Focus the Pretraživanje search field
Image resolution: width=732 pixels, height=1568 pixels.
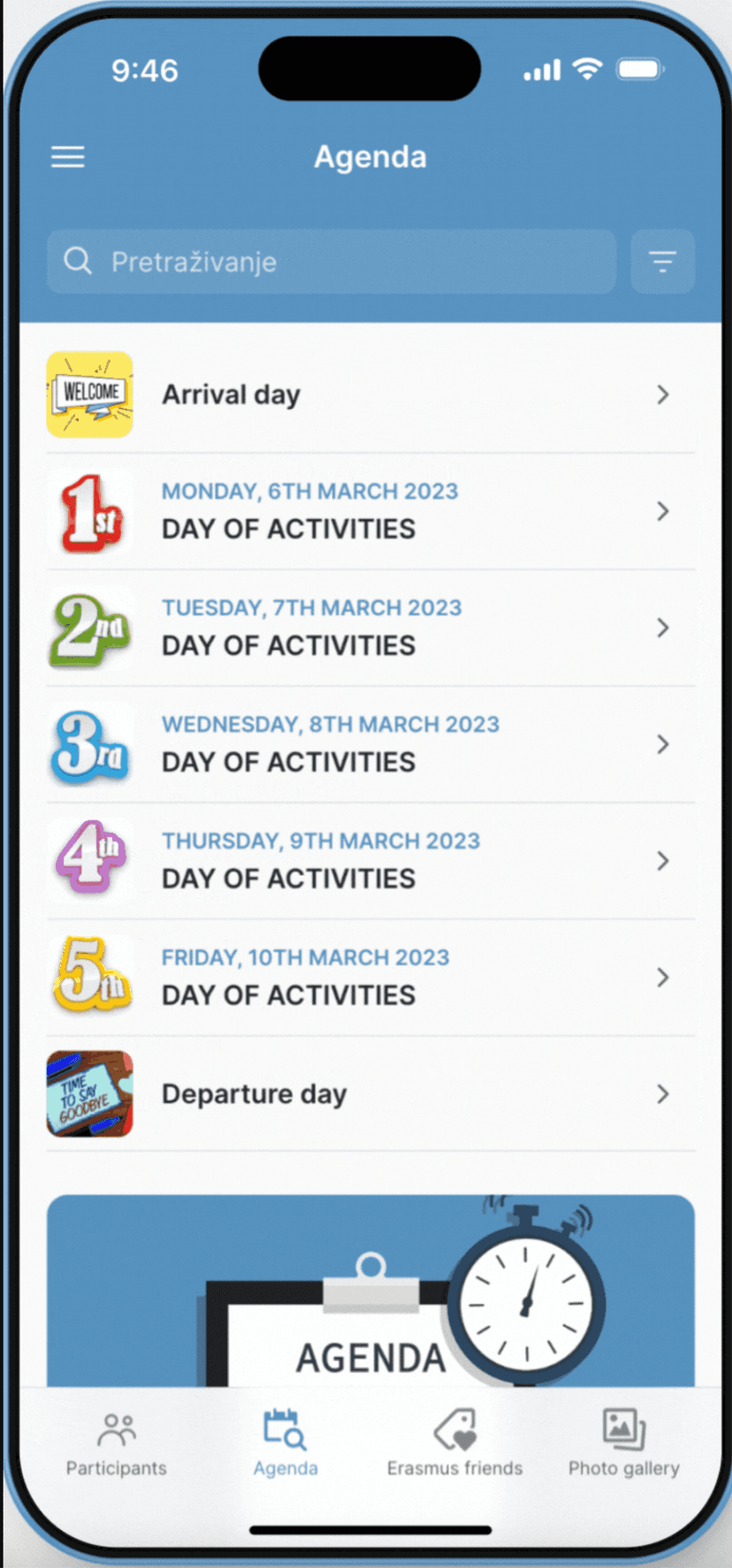click(x=332, y=262)
